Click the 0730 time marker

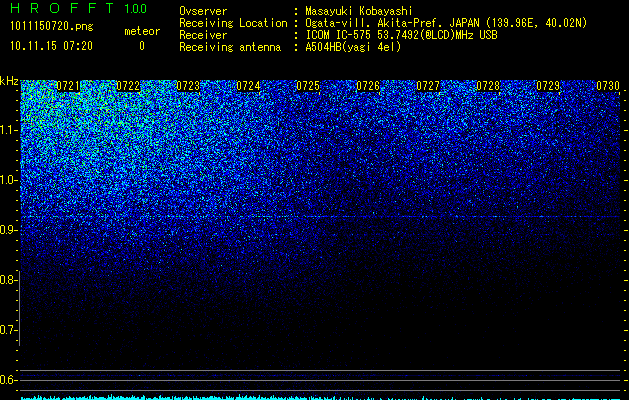(608, 86)
